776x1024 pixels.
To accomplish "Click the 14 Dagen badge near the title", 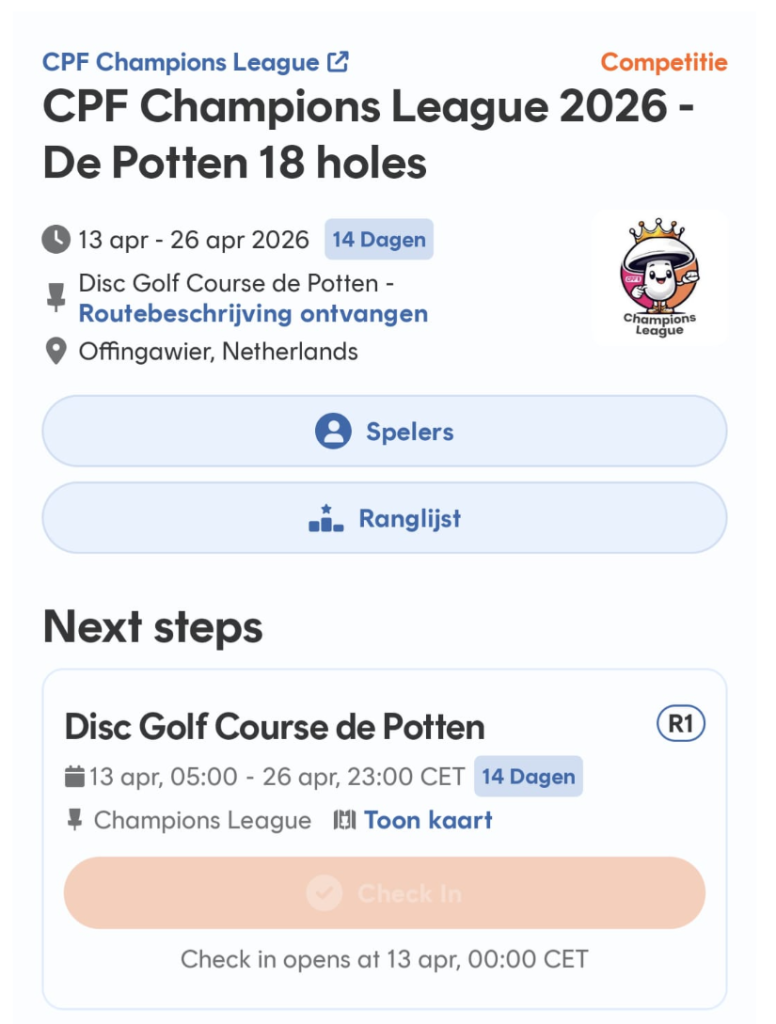I will pos(379,240).
